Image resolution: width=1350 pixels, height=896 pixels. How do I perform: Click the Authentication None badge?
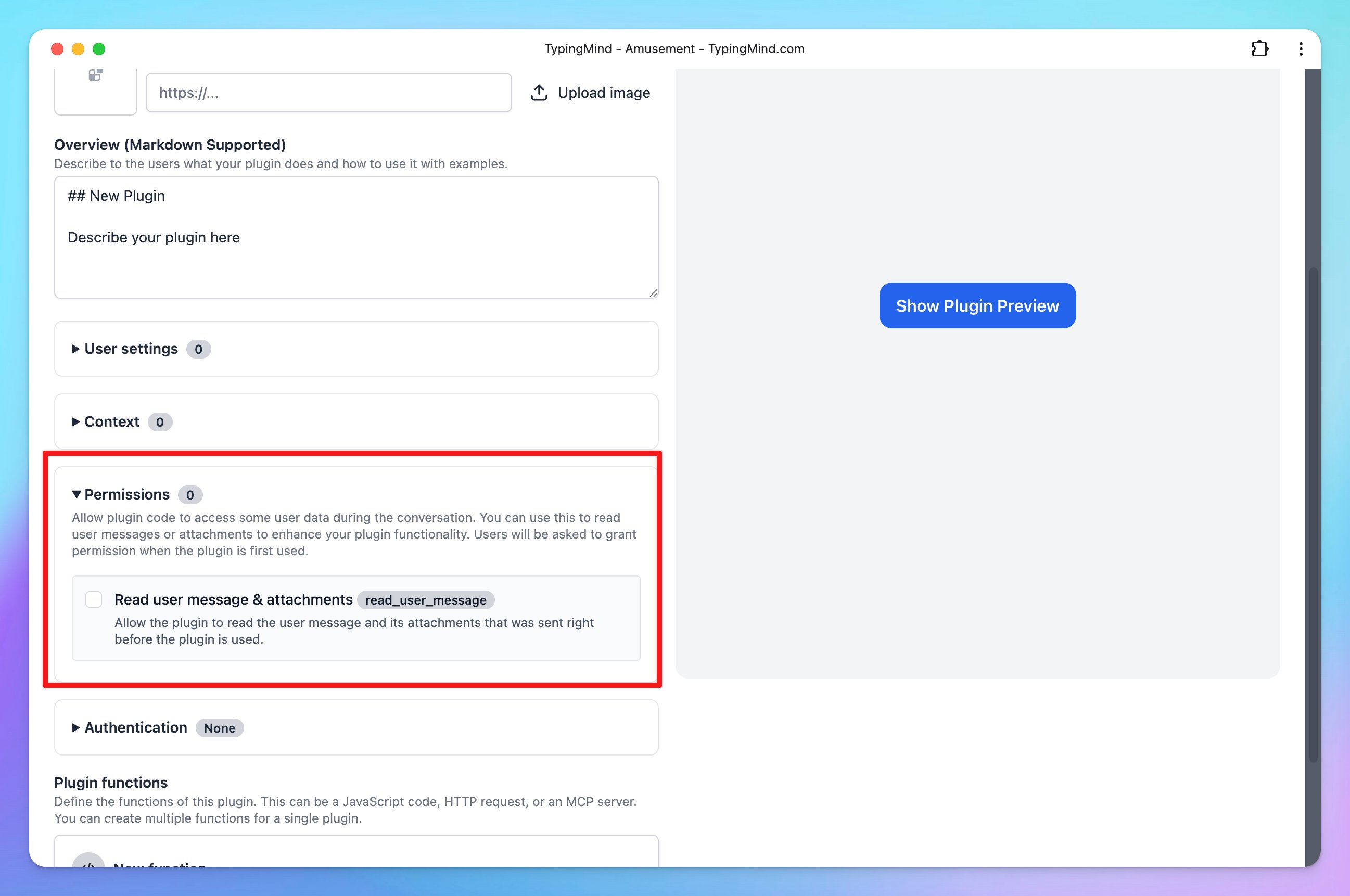[x=220, y=728]
